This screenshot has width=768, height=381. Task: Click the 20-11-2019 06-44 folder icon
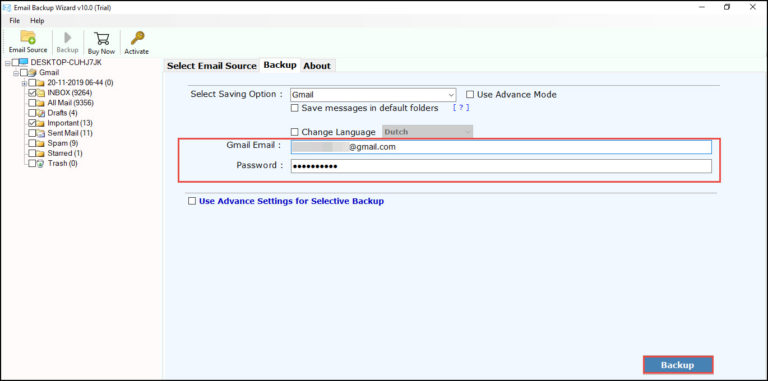[x=41, y=83]
